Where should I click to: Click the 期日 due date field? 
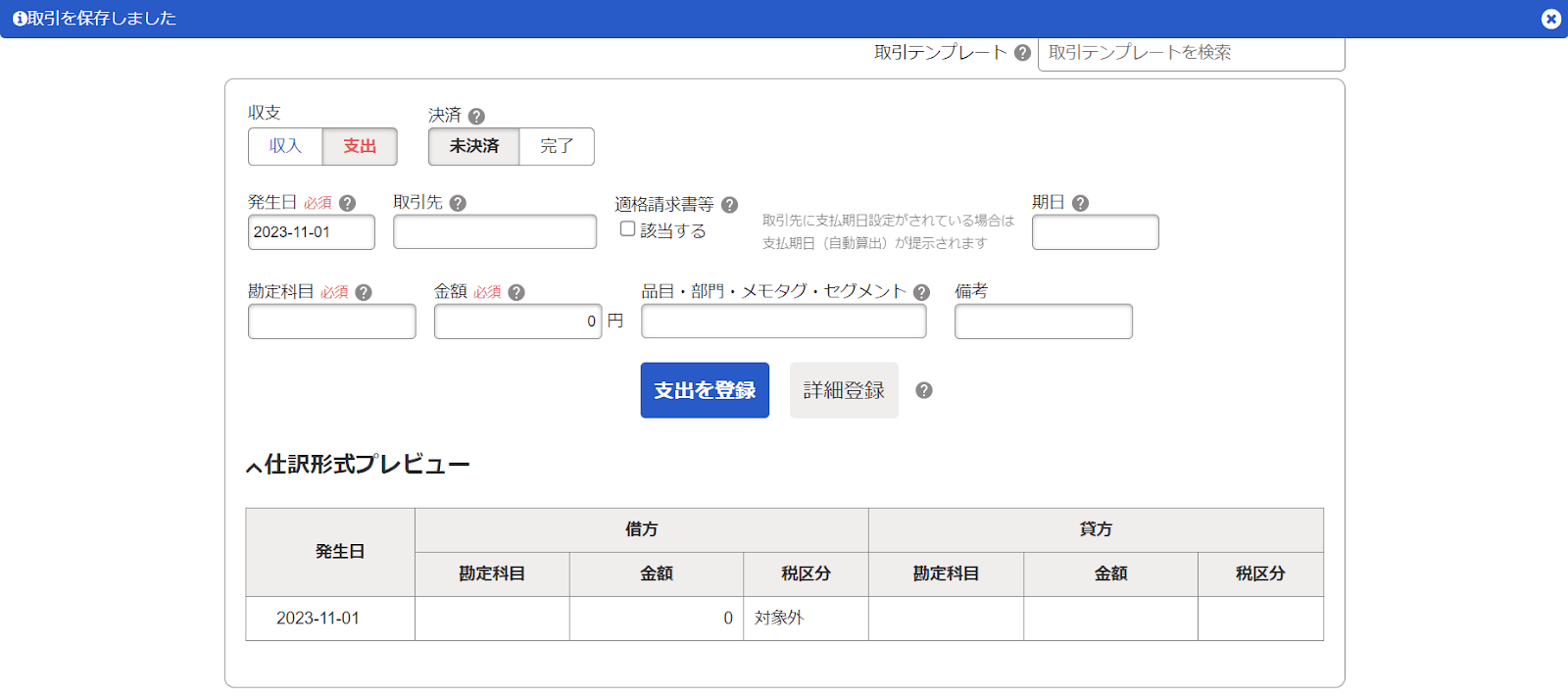(1095, 232)
